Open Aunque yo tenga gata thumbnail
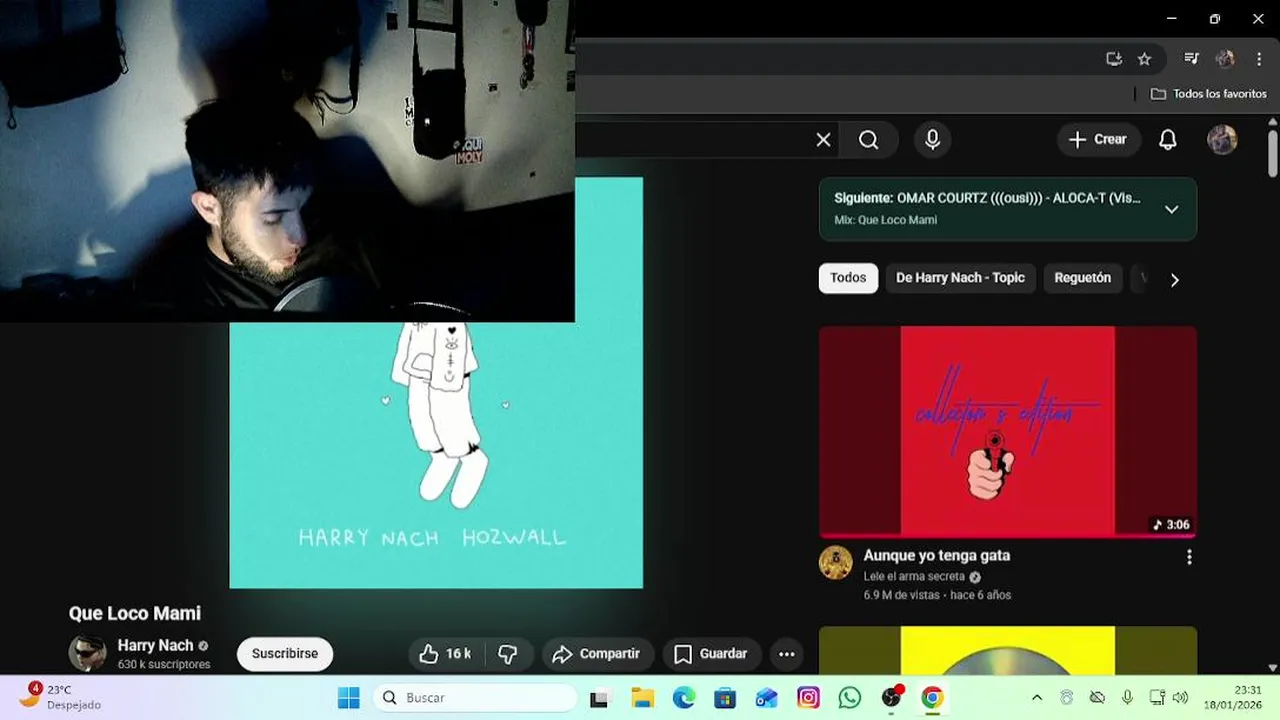The image size is (1280, 720). click(x=1007, y=431)
